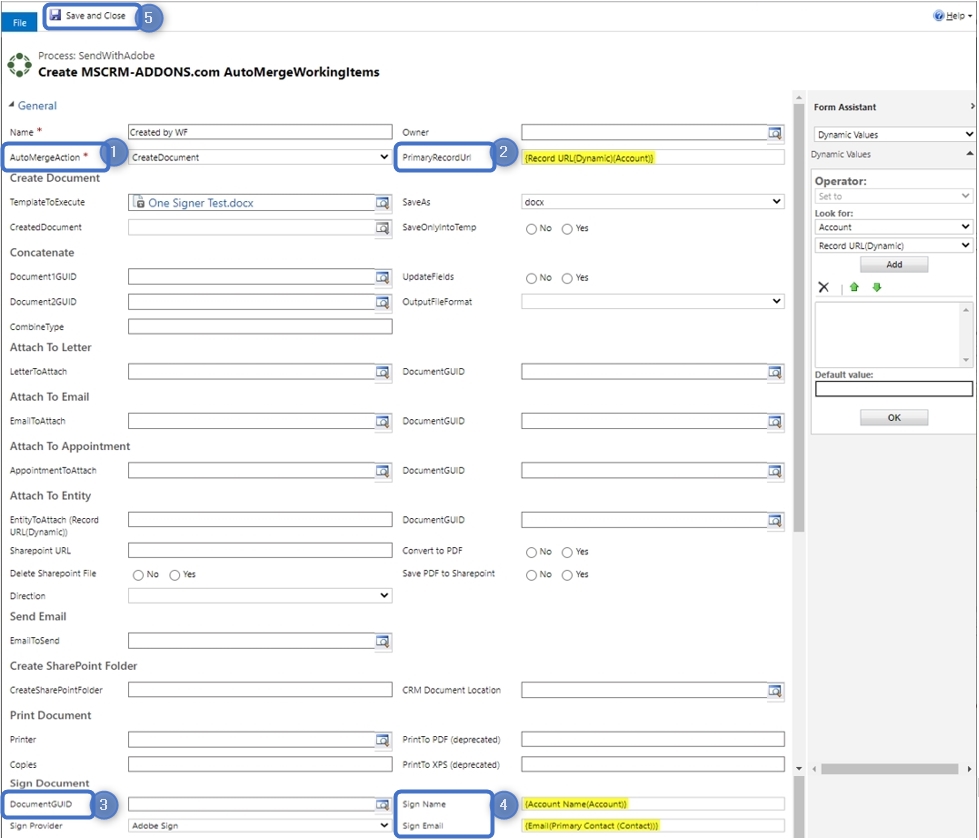The height and width of the screenshot is (840, 979).
Task: Click the Printer lookup icon
Action: point(382,740)
